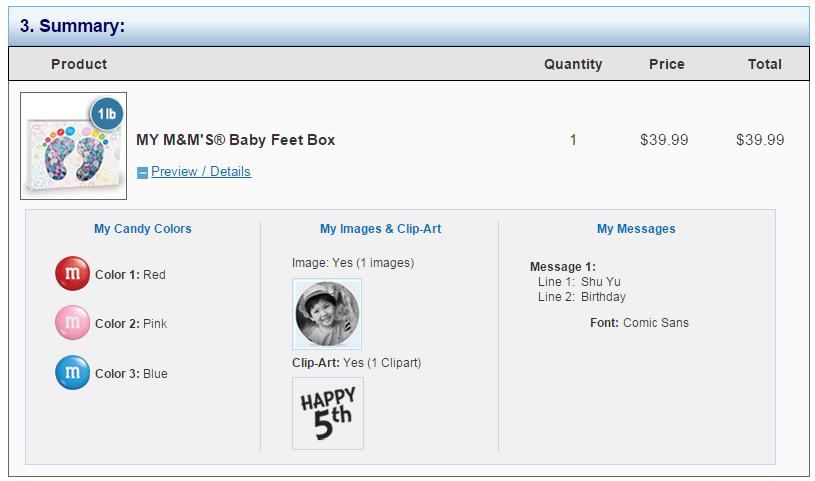This screenshot has width=815, height=481.
Task: Open the Preview / Details link
Action: (201, 172)
